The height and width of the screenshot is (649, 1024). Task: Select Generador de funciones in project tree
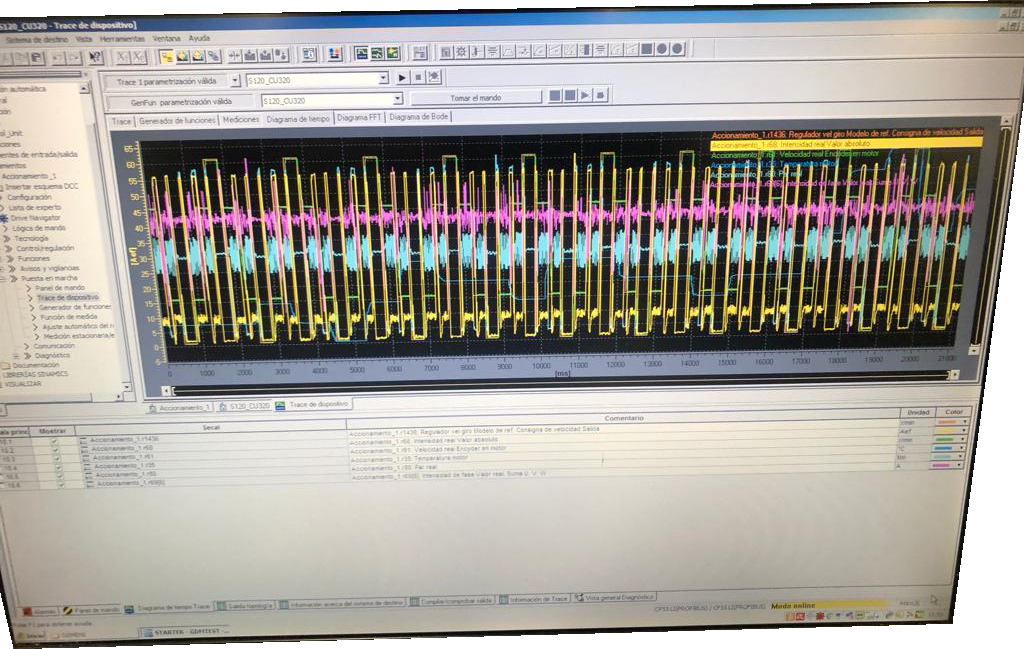click(74, 307)
